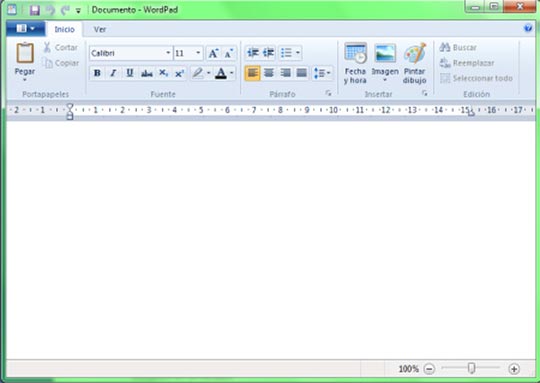Click Reemplazar button
Image resolution: width=540 pixels, height=383 pixels.
tap(467, 63)
